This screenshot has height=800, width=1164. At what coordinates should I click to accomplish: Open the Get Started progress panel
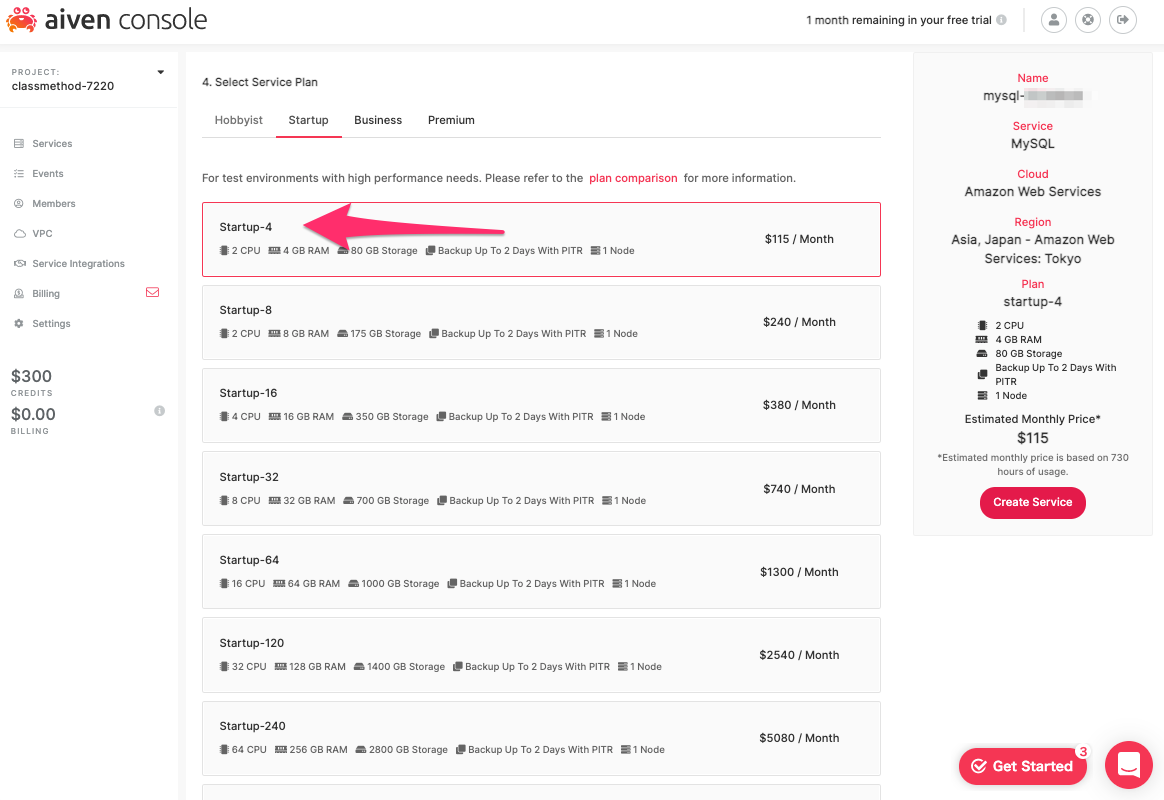pyautogui.click(x=1022, y=766)
